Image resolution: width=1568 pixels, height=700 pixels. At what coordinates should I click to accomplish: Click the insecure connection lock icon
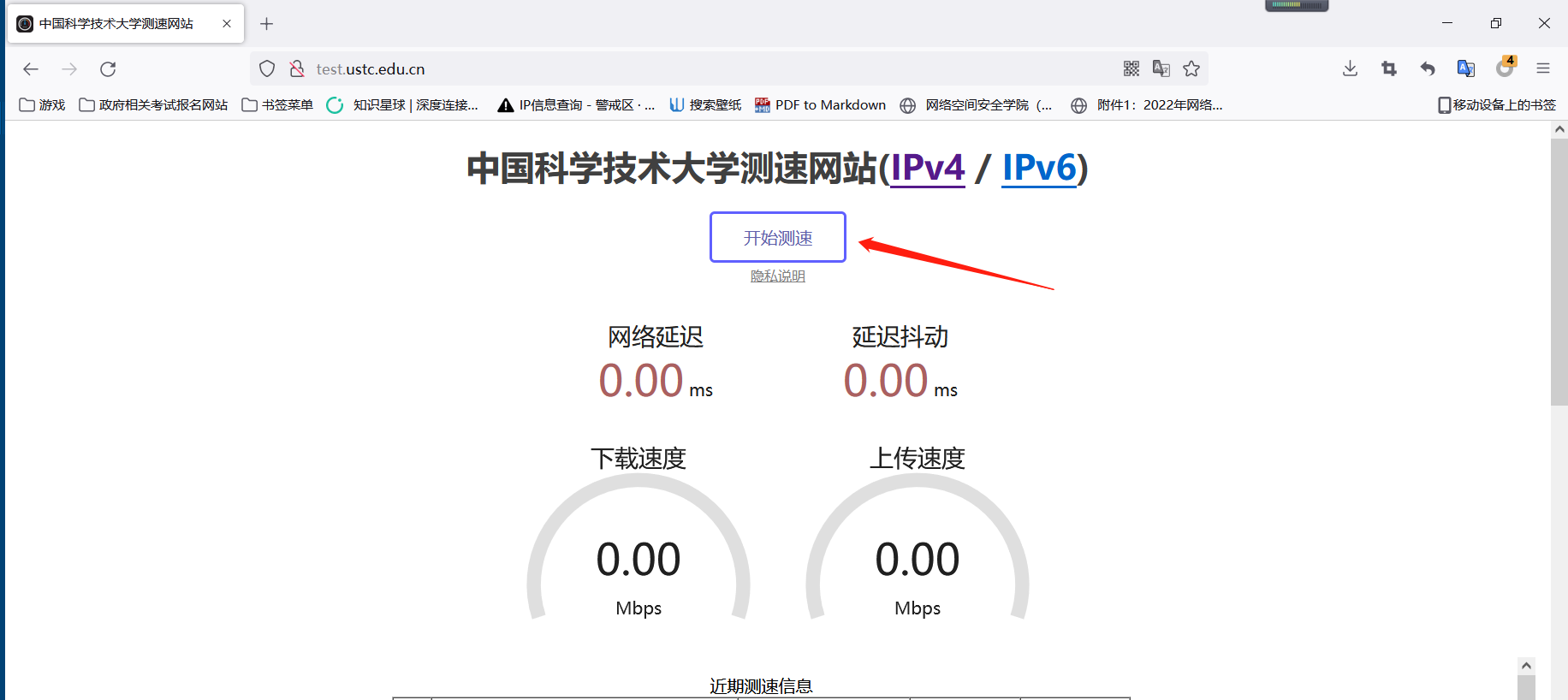[x=297, y=68]
